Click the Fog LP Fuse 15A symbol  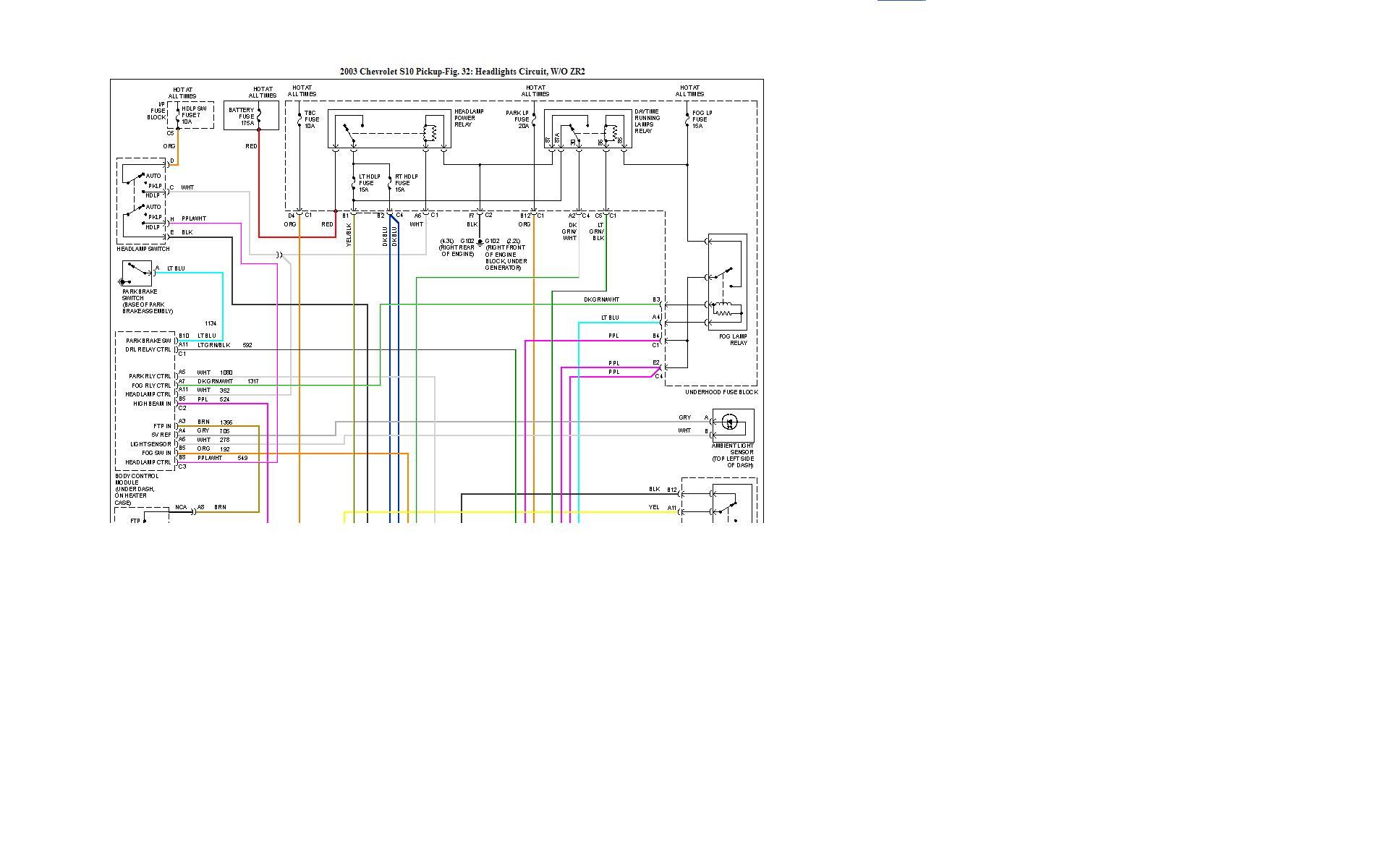[687, 119]
